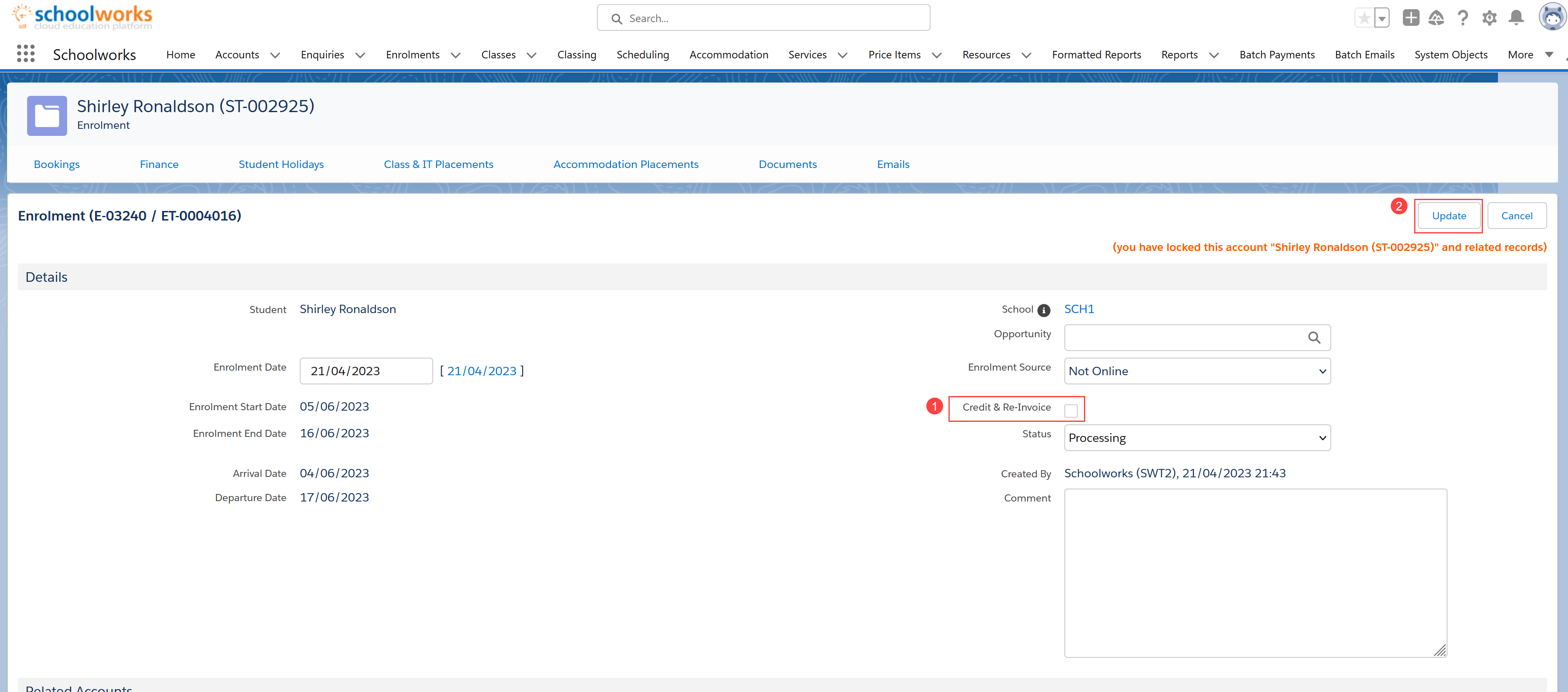Image resolution: width=1568 pixels, height=692 pixels.
Task: Click into the Comment text area
Action: pyautogui.click(x=1254, y=572)
